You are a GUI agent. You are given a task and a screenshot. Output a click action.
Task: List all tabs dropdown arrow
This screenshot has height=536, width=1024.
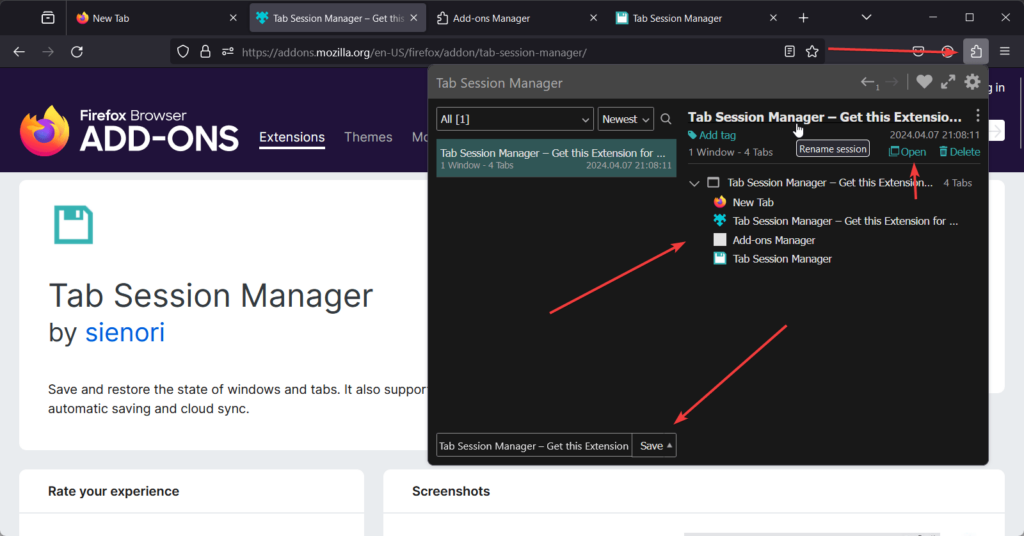(x=866, y=18)
